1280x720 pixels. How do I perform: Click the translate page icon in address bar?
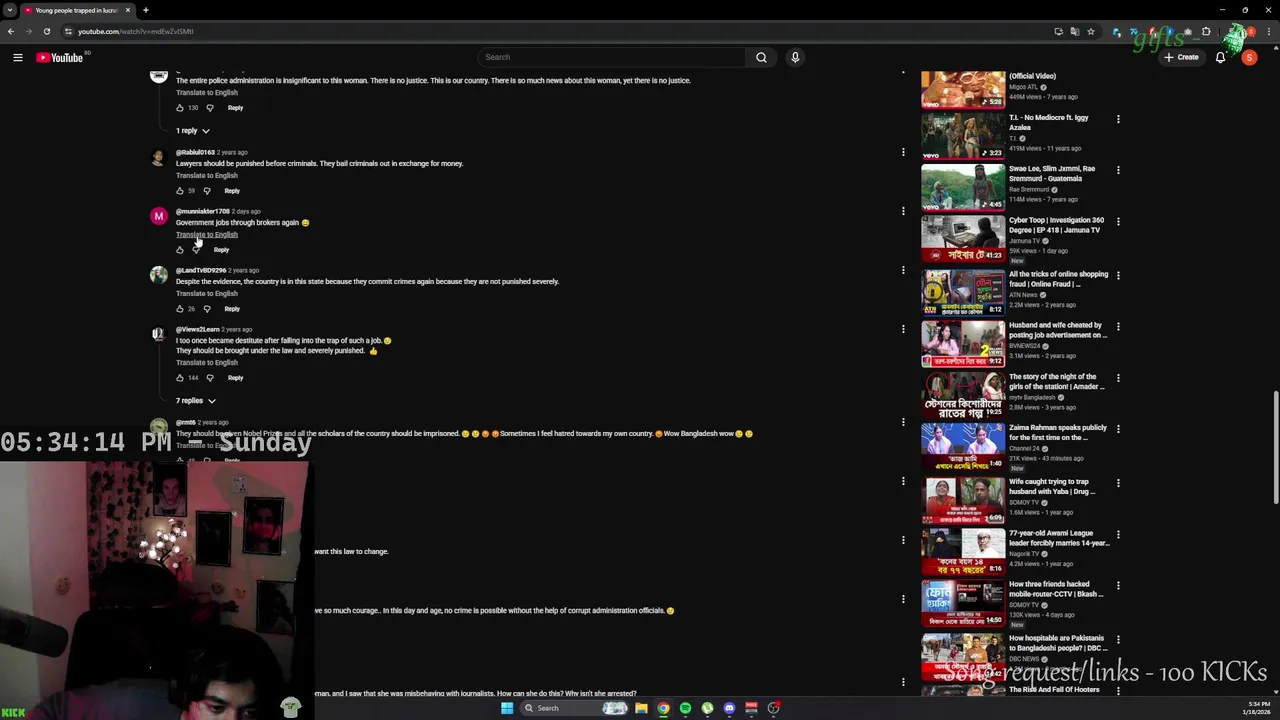pos(1075,31)
